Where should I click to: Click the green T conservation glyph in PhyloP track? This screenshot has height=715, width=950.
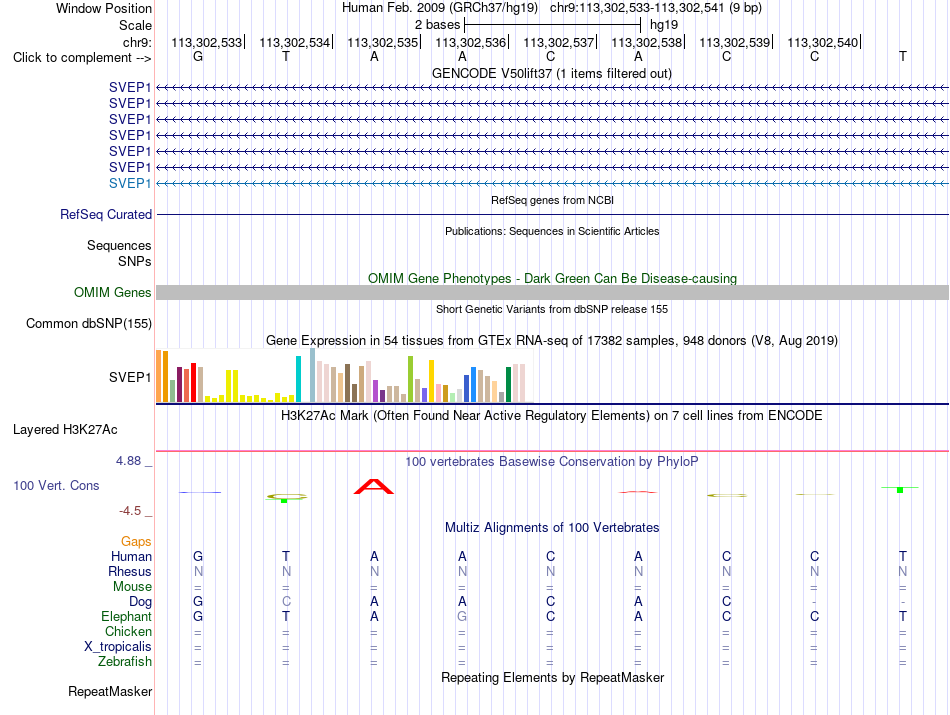pos(900,488)
